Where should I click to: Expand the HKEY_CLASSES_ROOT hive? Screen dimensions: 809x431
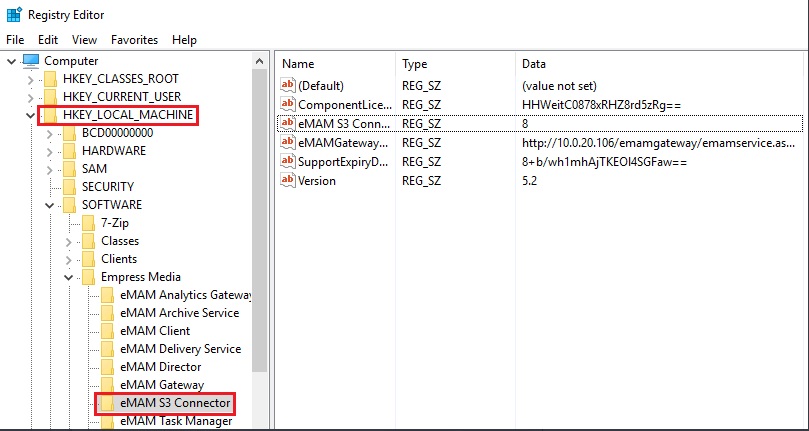tap(30, 79)
